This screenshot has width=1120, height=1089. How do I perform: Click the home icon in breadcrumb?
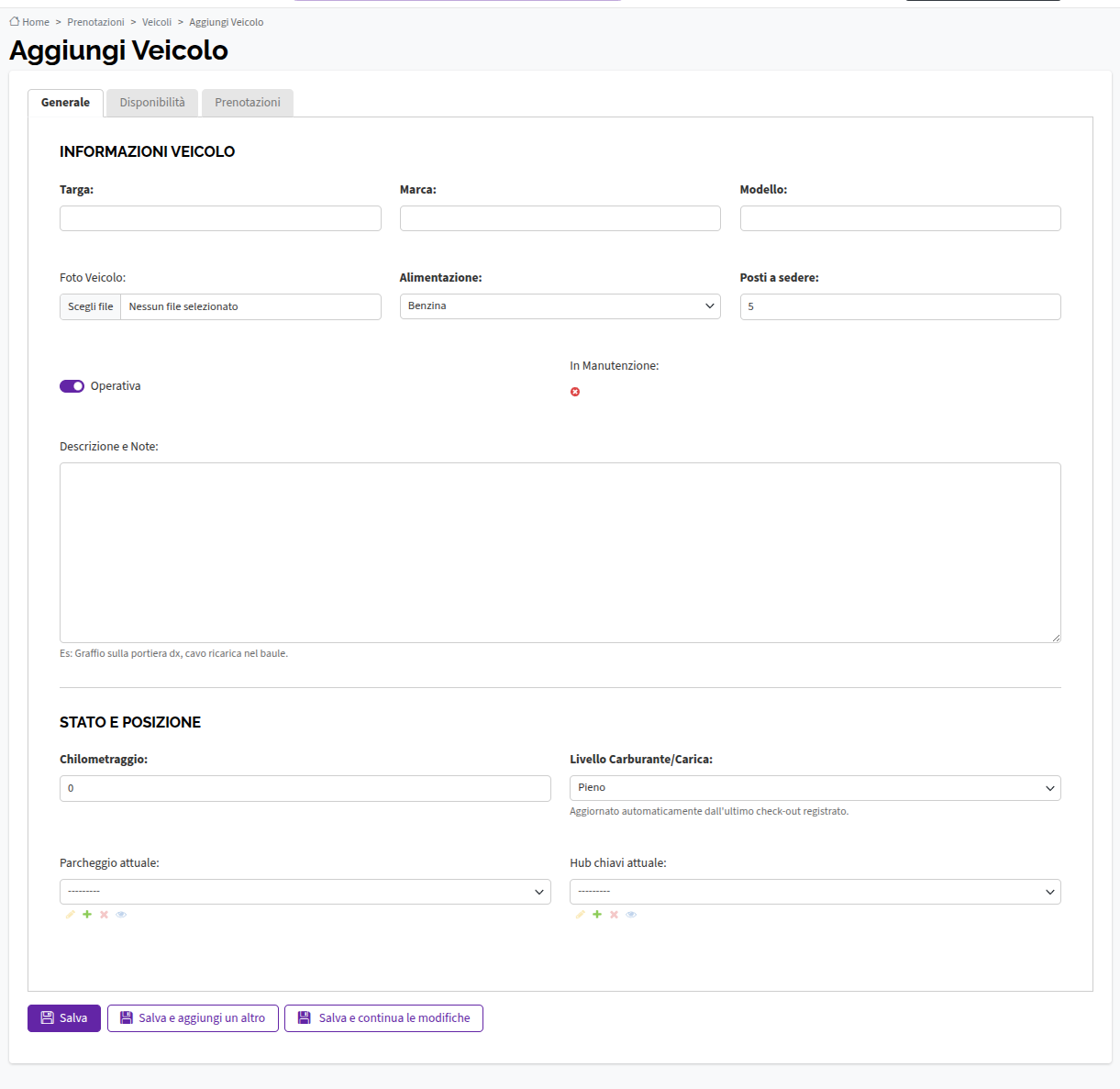point(15,21)
